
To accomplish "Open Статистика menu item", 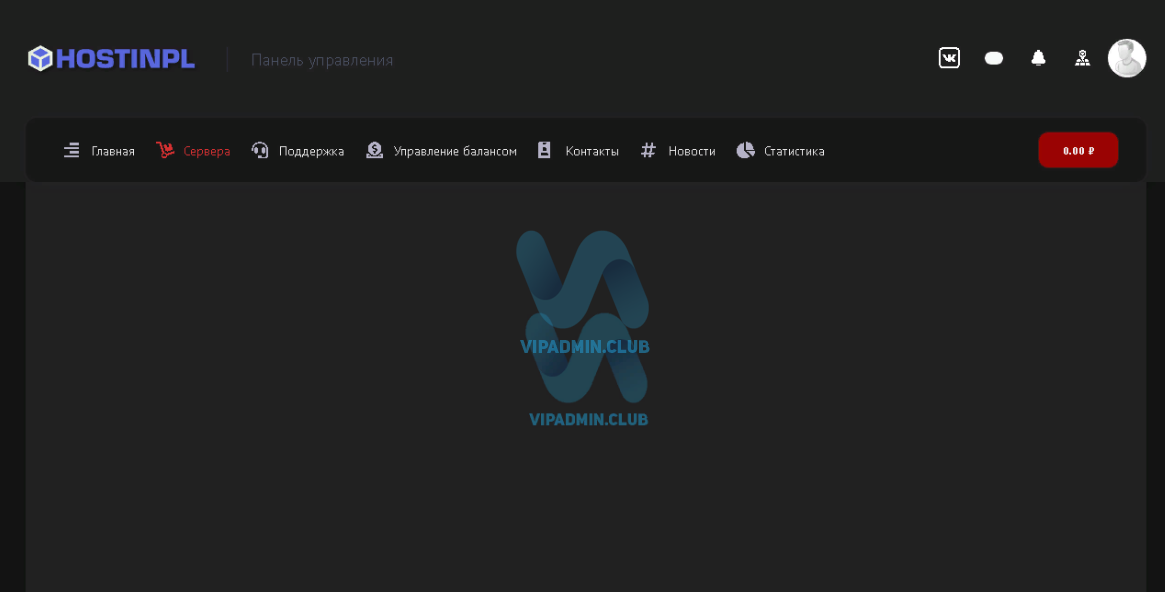I will coord(794,152).
